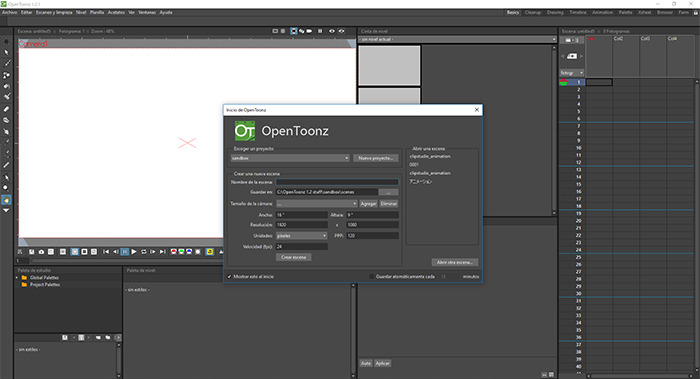Screen dimensions: 700x379
Task: Click the camera snapshot icon below viewer
Action: pyautogui.click(x=41, y=252)
